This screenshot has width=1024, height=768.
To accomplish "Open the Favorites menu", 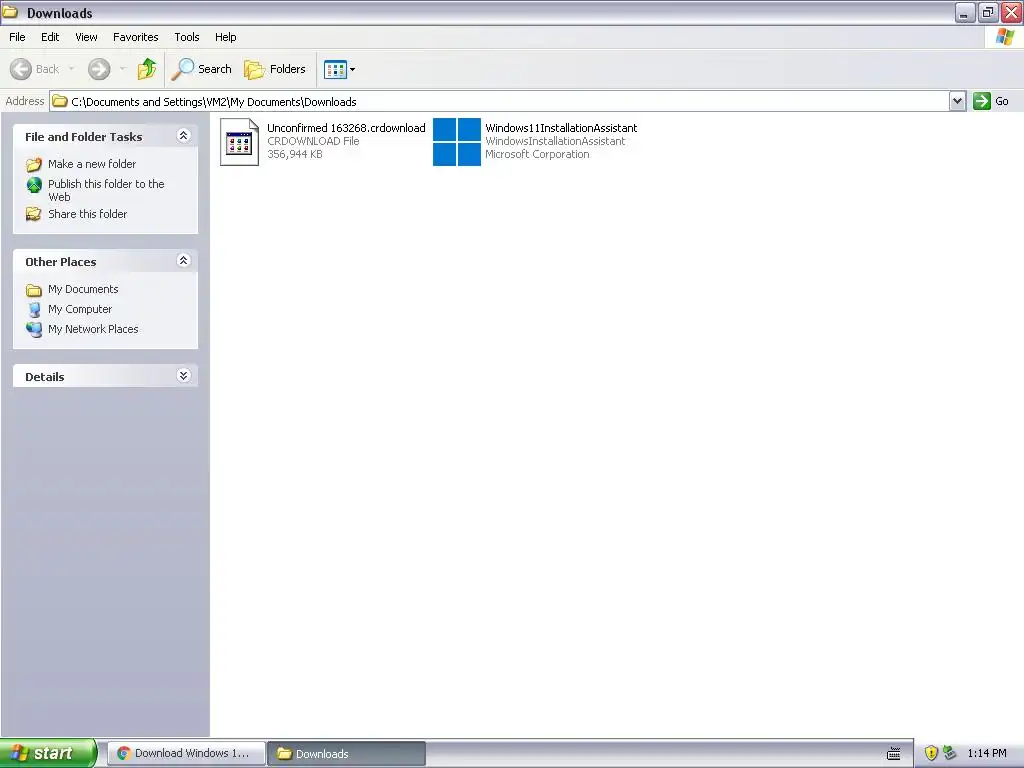I will pyautogui.click(x=136, y=37).
